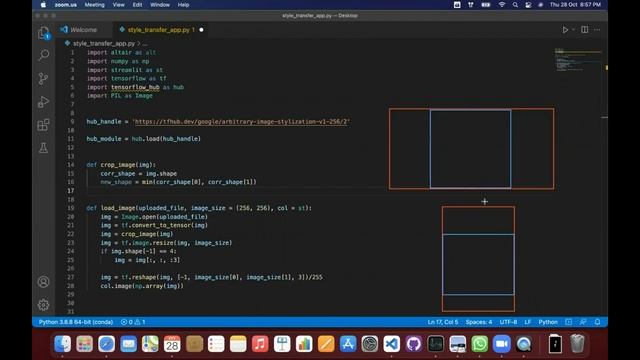
Task: Open the Source Control view
Action: (x=44, y=78)
